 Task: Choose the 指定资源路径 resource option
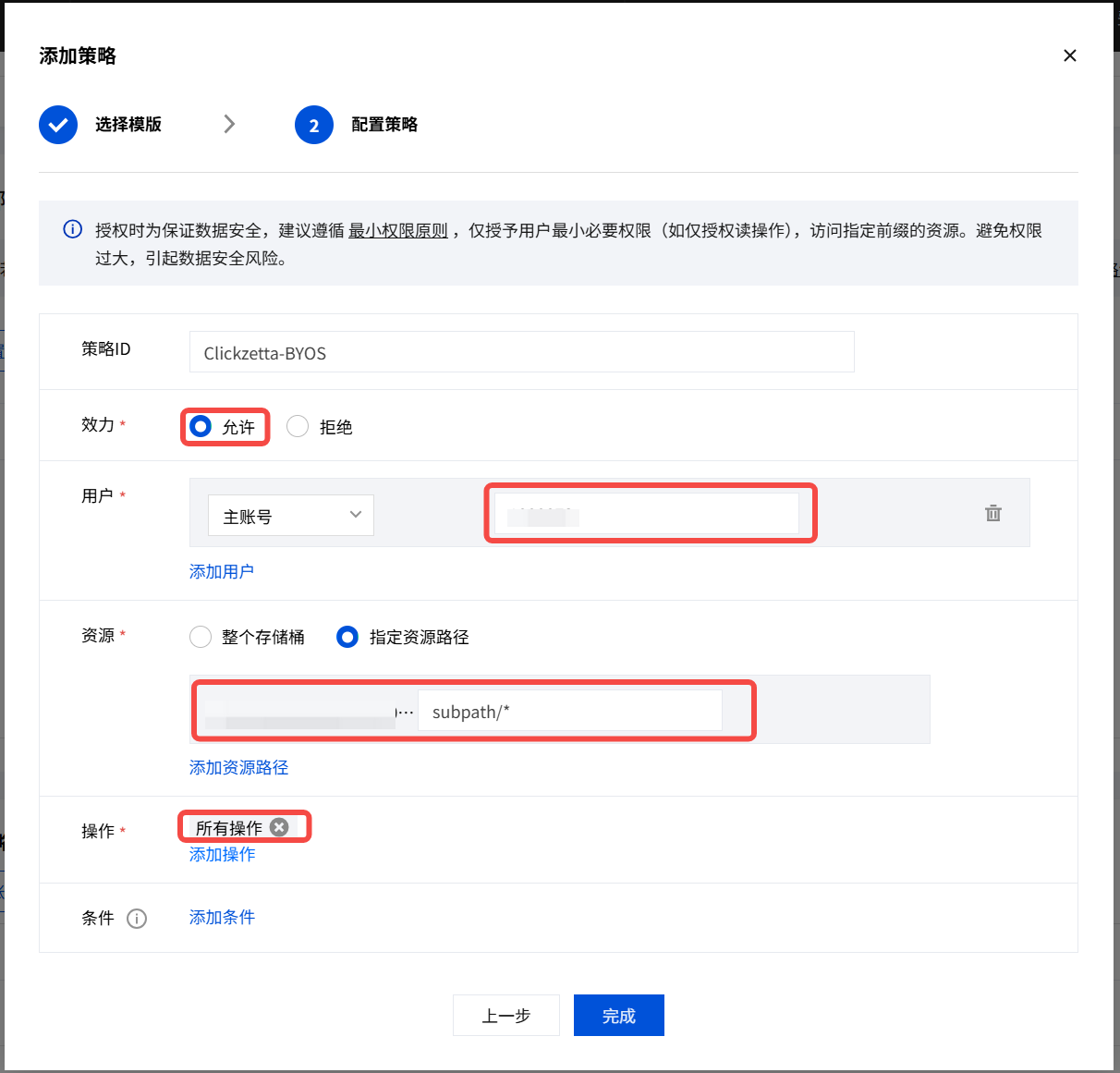[x=347, y=637]
